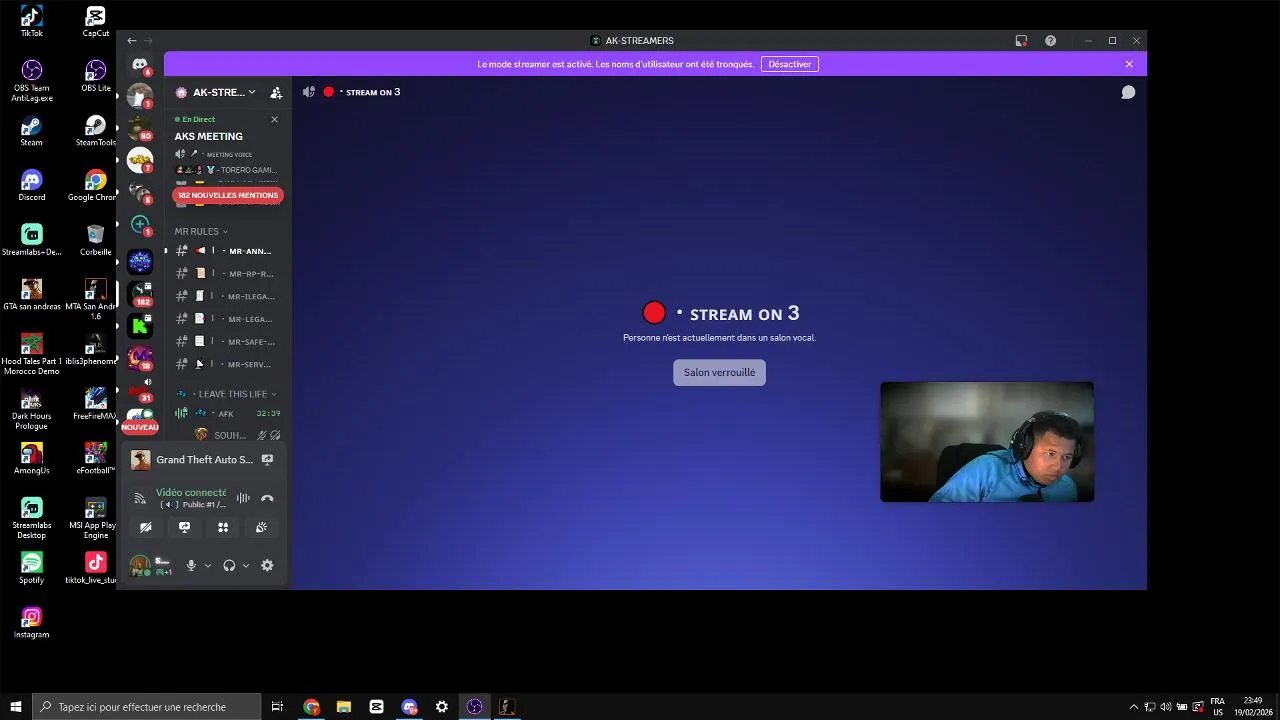This screenshot has width=1280, height=720.
Task: Open the activities launcher icon
Action: pyautogui.click(x=223, y=527)
